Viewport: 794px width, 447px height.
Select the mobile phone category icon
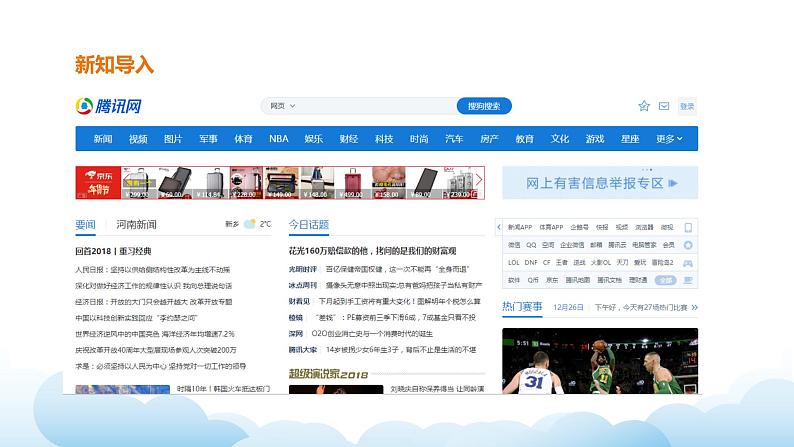coord(688,228)
